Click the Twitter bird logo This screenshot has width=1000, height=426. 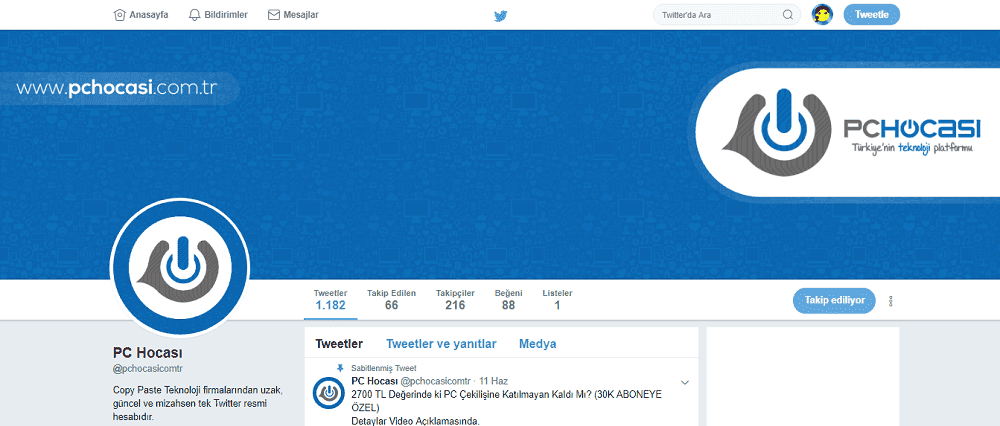pyautogui.click(x=501, y=16)
